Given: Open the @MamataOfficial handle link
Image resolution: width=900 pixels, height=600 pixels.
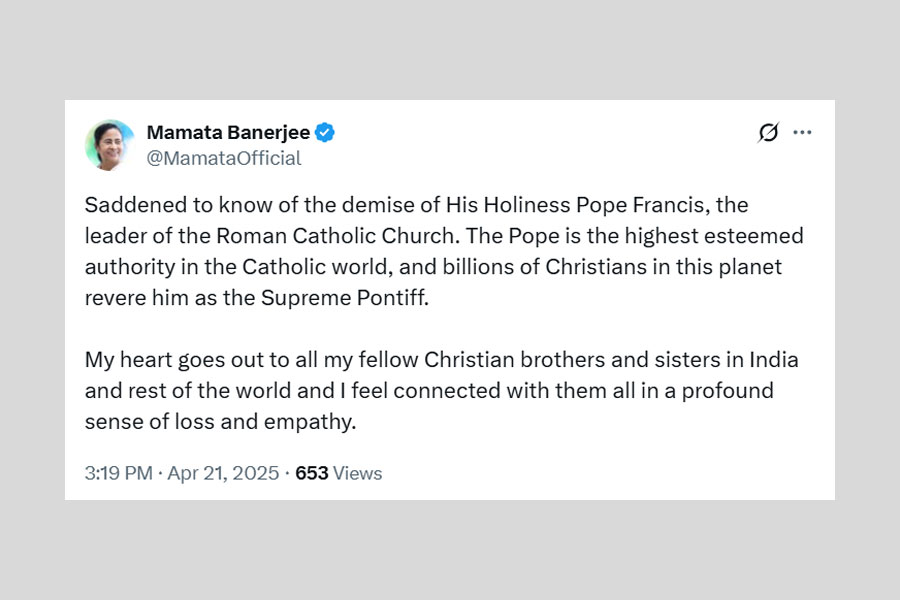Looking at the screenshot, I should click(223, 158).
